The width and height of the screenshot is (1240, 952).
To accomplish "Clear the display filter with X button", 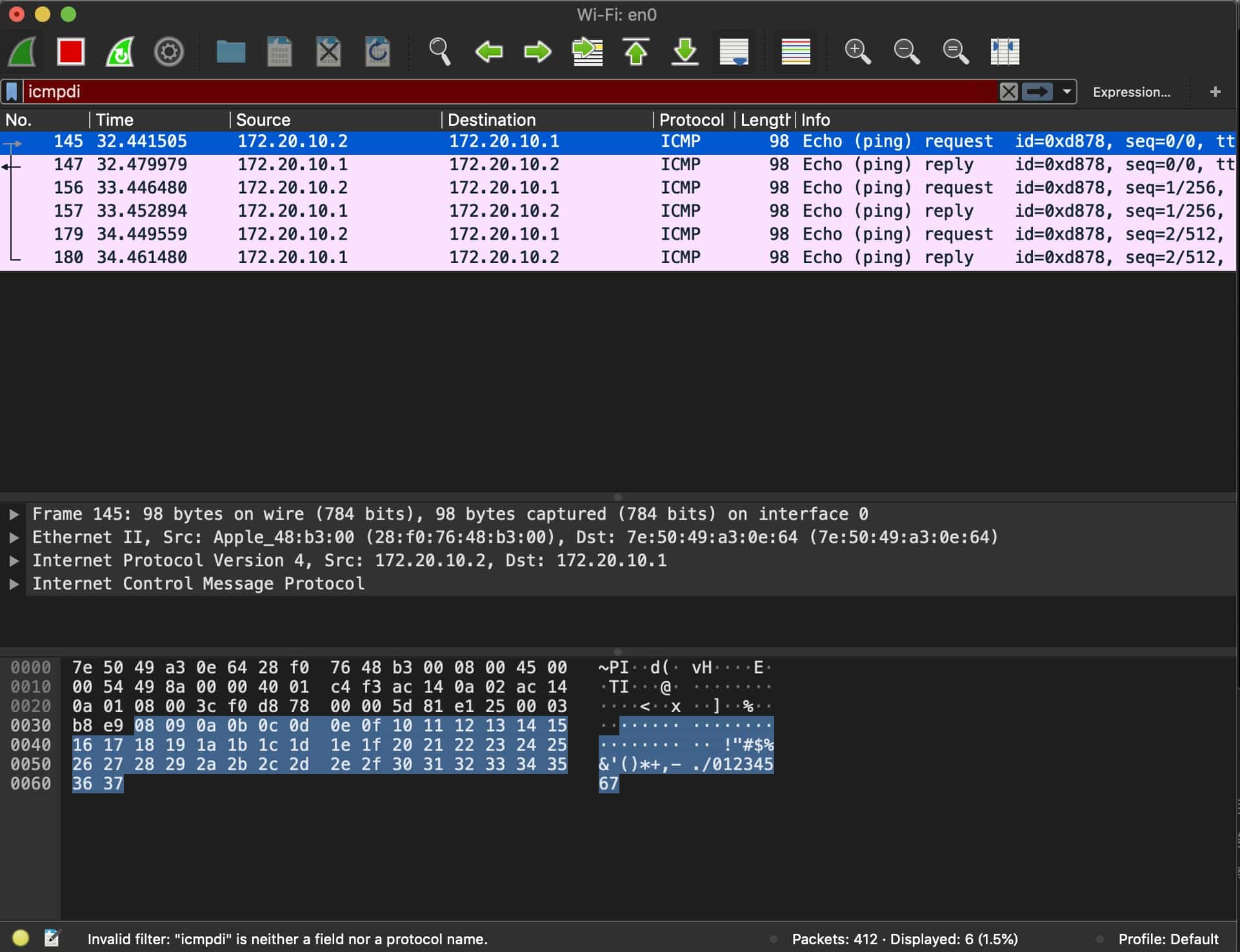I will click(x=1008, y=92).
